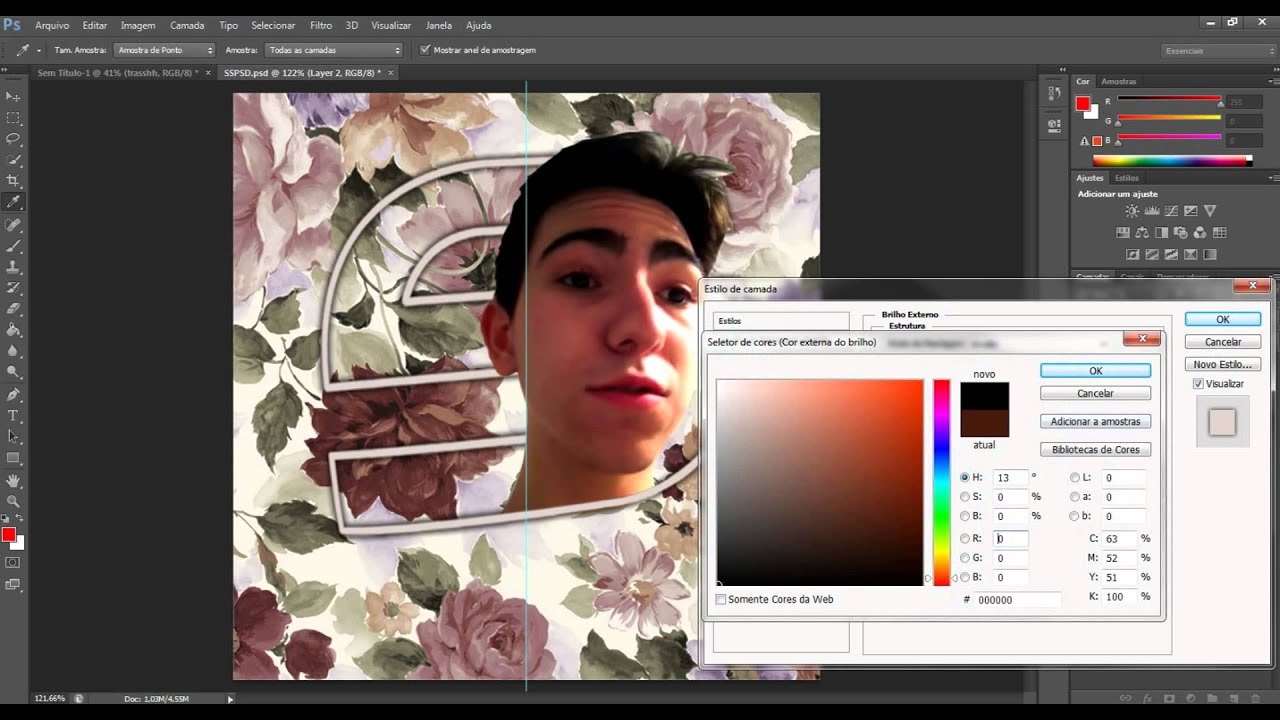Open the Filtro menu
The height and width of the screenshot is (720, 1280).
(x=321, y=25)
